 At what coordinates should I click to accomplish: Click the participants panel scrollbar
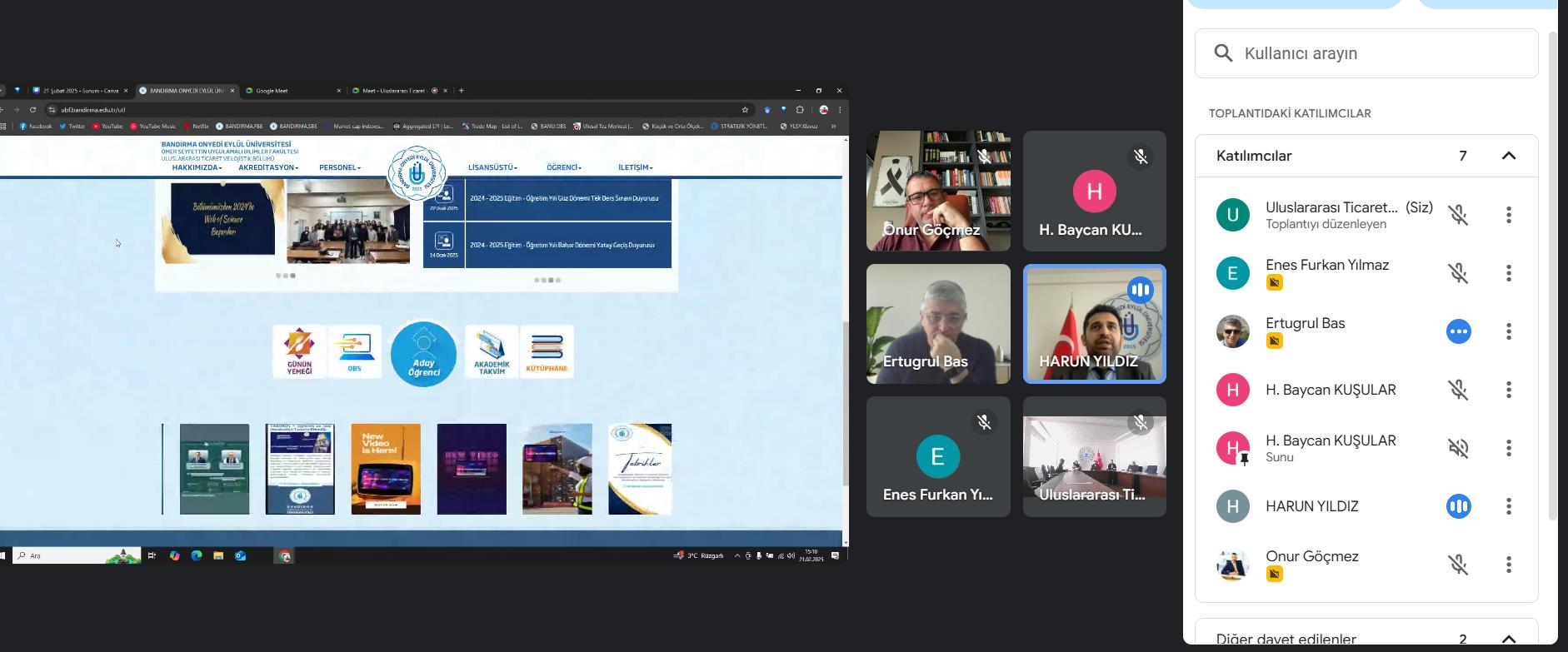tap(1552, 275)
